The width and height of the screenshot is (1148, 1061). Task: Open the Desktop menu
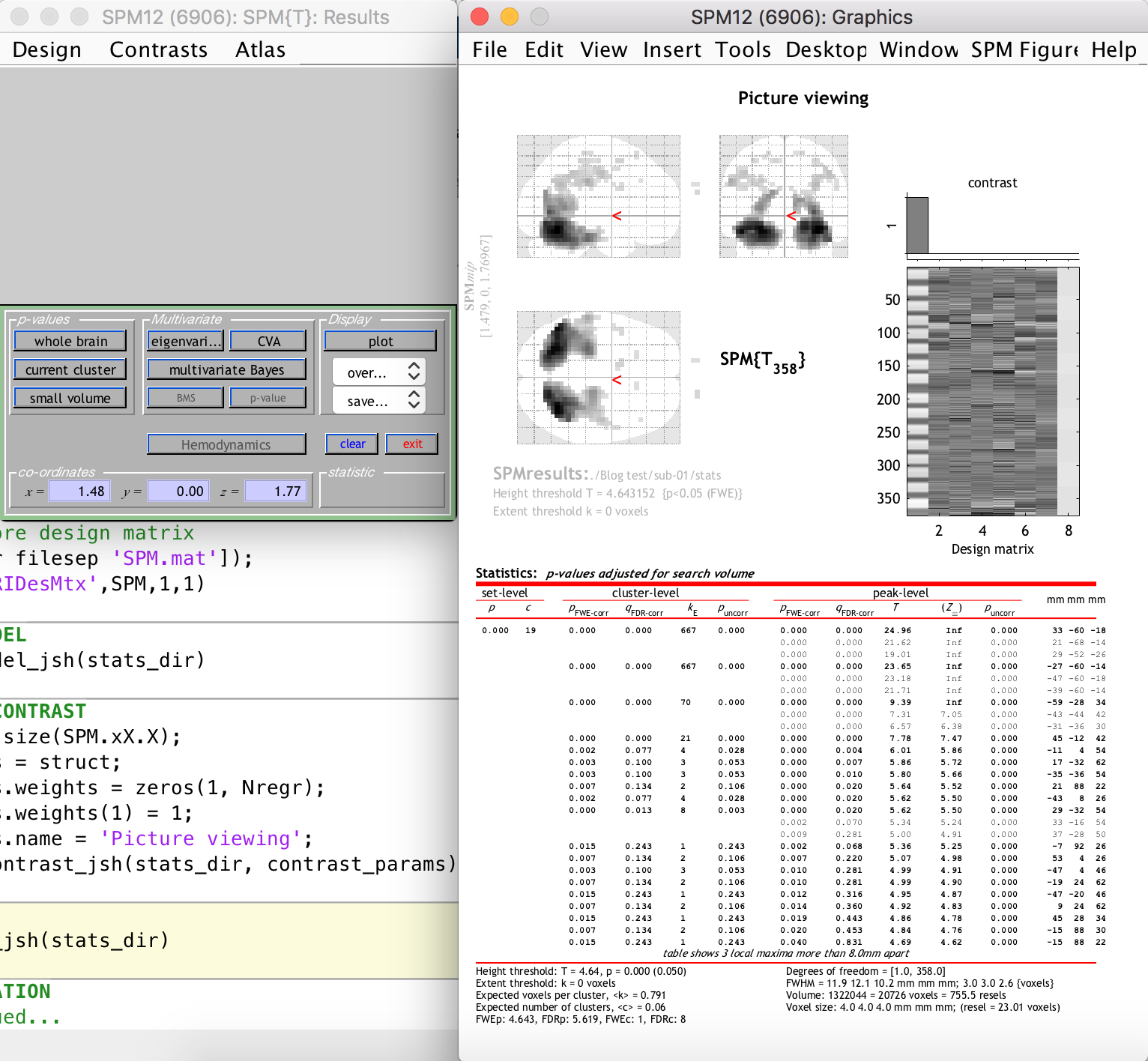pos(826,49)
